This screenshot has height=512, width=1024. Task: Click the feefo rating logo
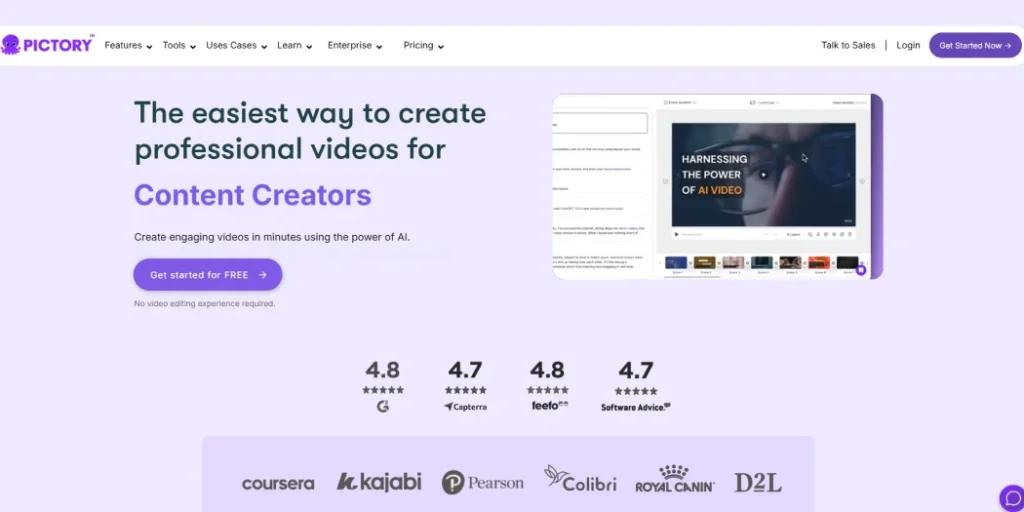pyautogui.click(x=547, y=406)
